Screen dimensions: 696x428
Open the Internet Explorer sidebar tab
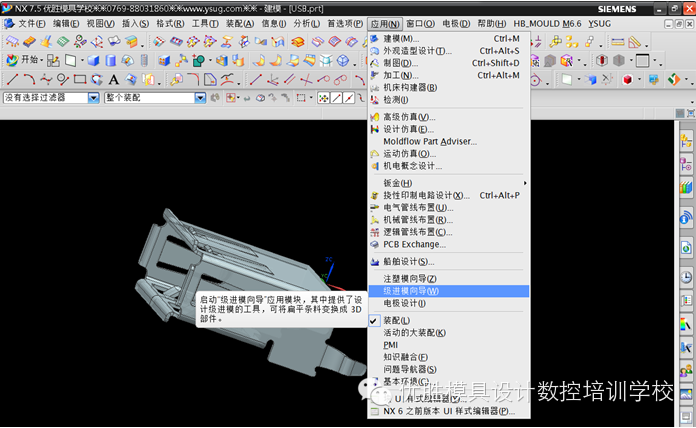(x=686, y=247)
